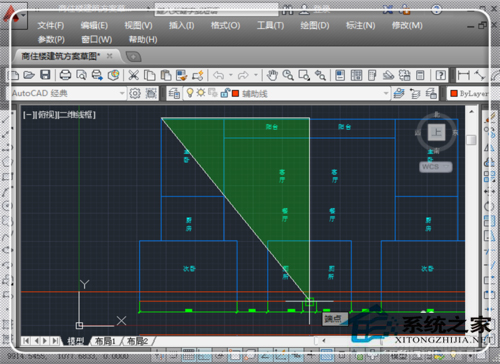Screen dimensions: 500x364
Task: Click the Match Properties brush icon
Action: point(181,75)
